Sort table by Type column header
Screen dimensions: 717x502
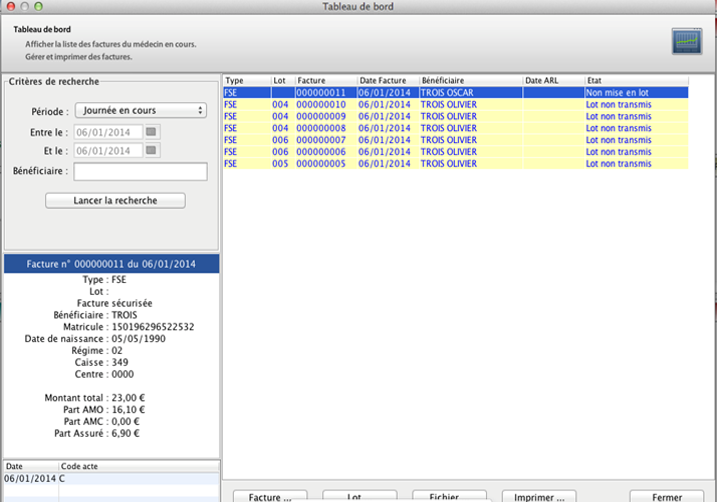point(246,80)
